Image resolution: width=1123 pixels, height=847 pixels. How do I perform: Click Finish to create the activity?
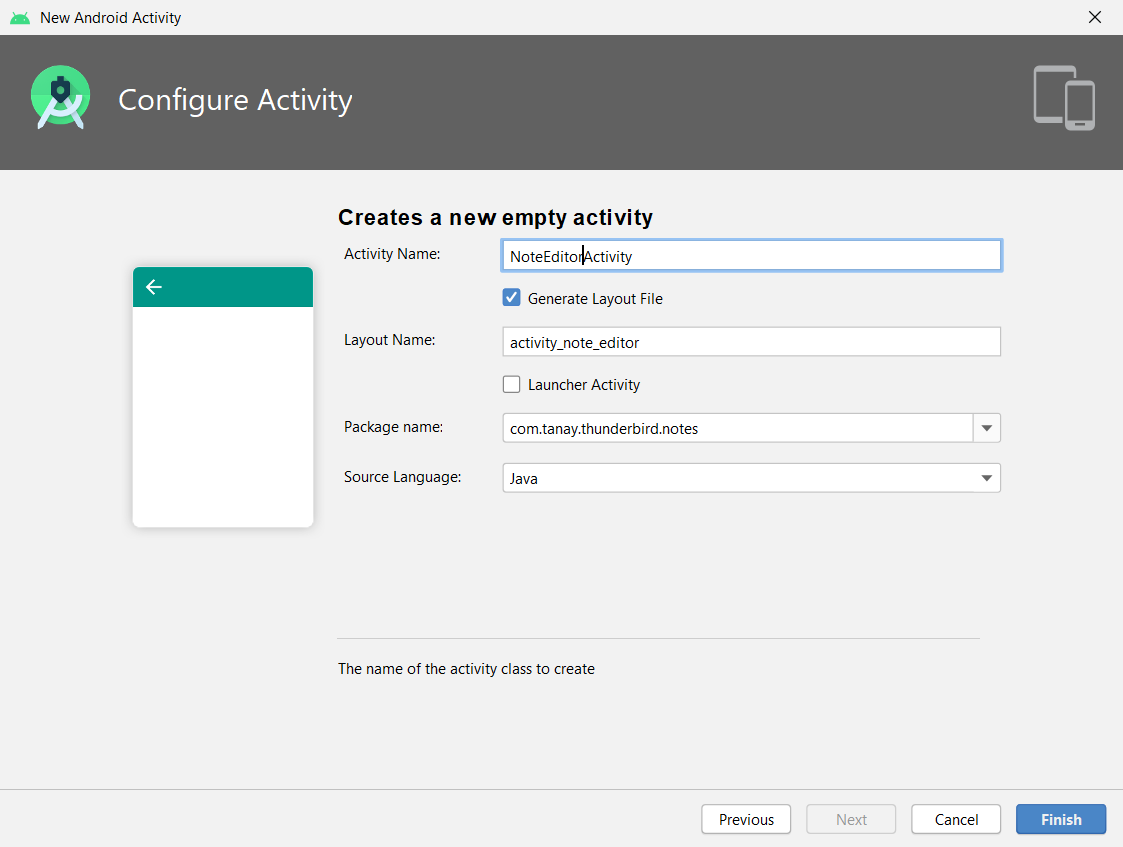click(1061, 819)
